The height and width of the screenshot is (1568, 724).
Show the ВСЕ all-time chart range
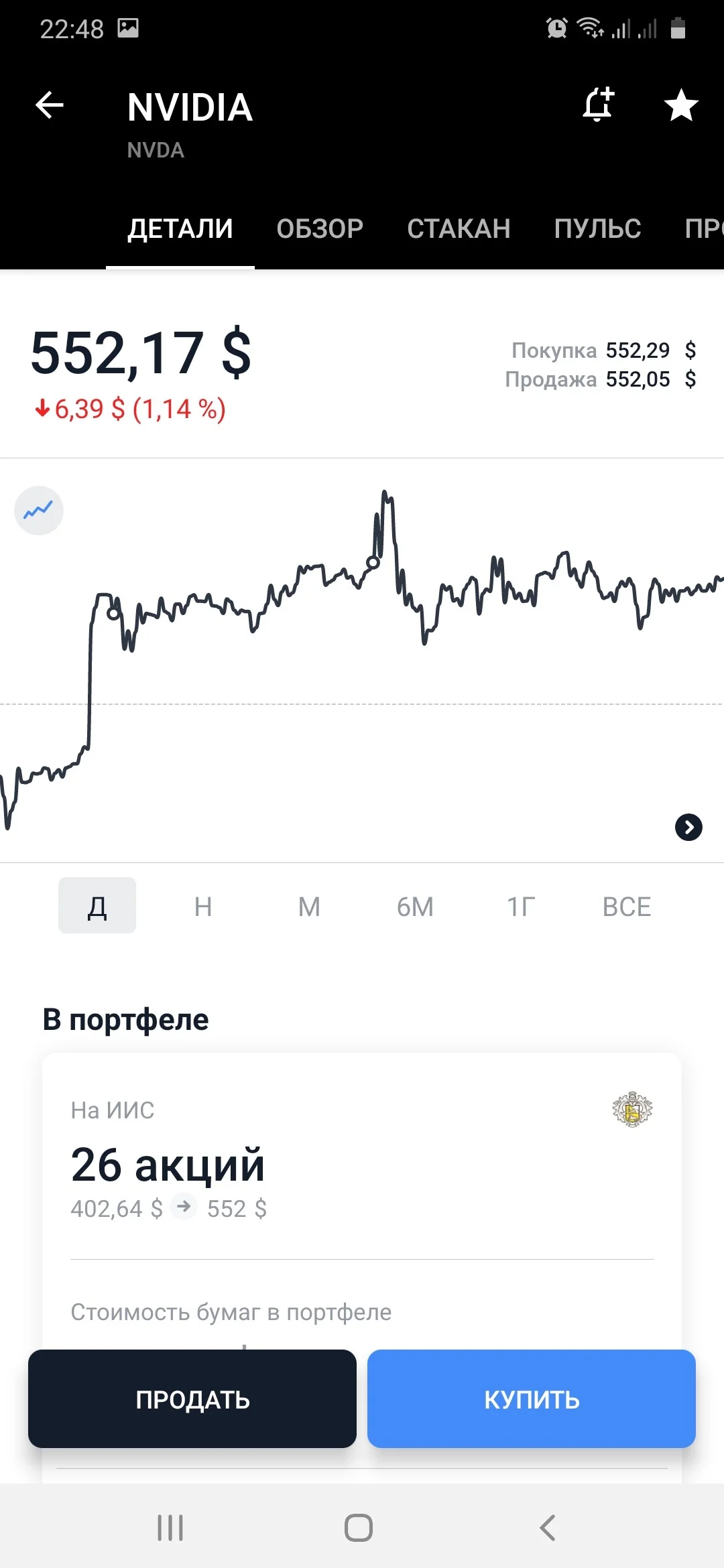tap(627, 907)
